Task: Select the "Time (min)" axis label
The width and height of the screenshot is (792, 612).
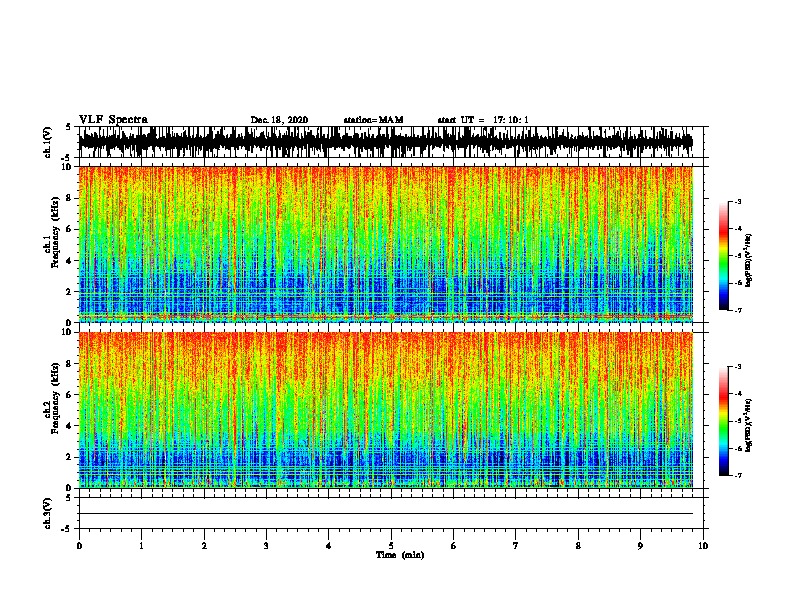Action: click(400, 555)
